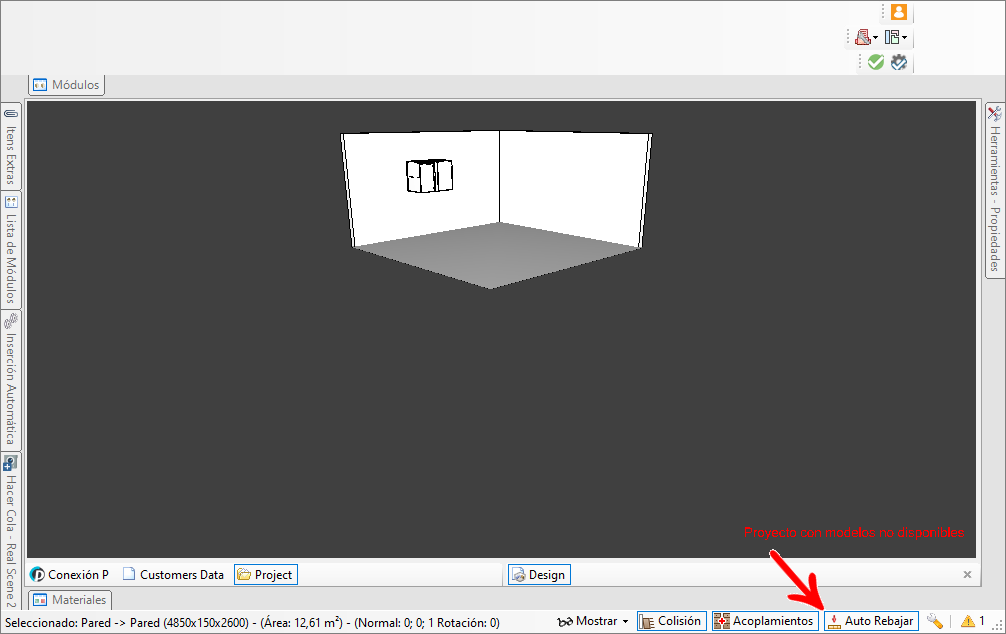Select the wall cabinet in 3D view
1006x634 pixels.
coord(429,176)
